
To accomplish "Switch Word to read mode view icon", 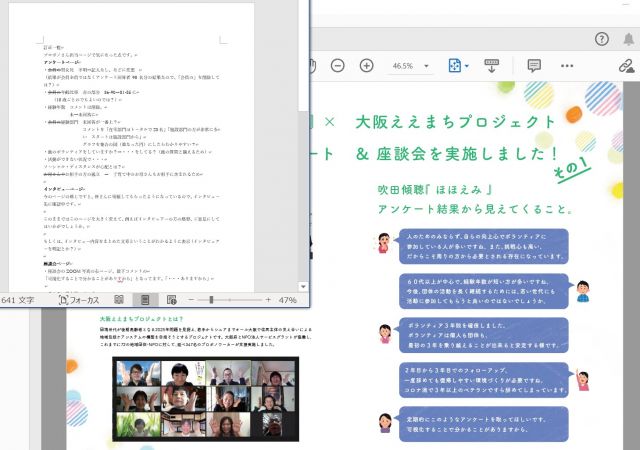I will pyautogui.click(x=119, y=300).
